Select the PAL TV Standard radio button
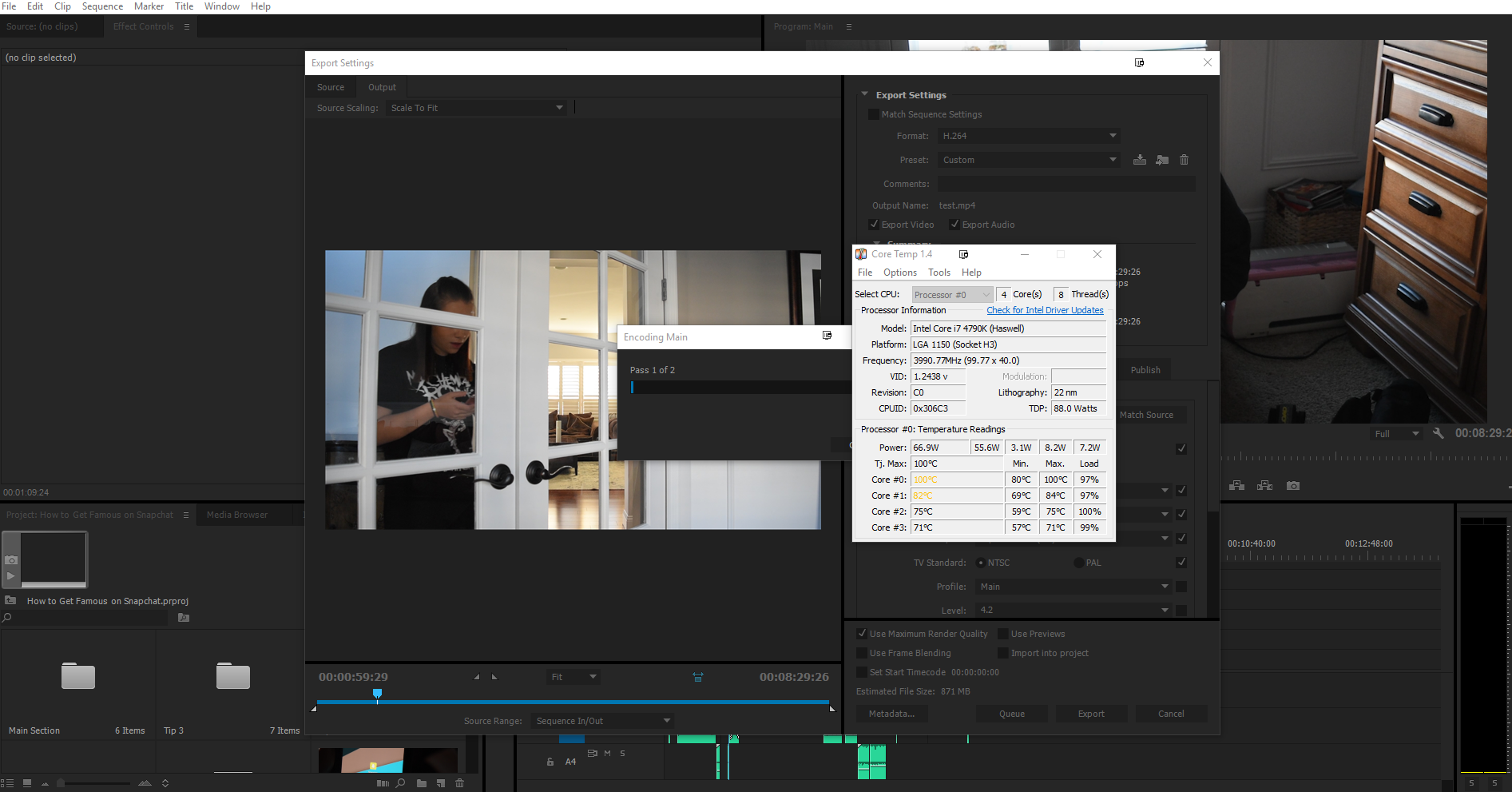This screenshot has height=792, width=1512. coord(1079,563)
